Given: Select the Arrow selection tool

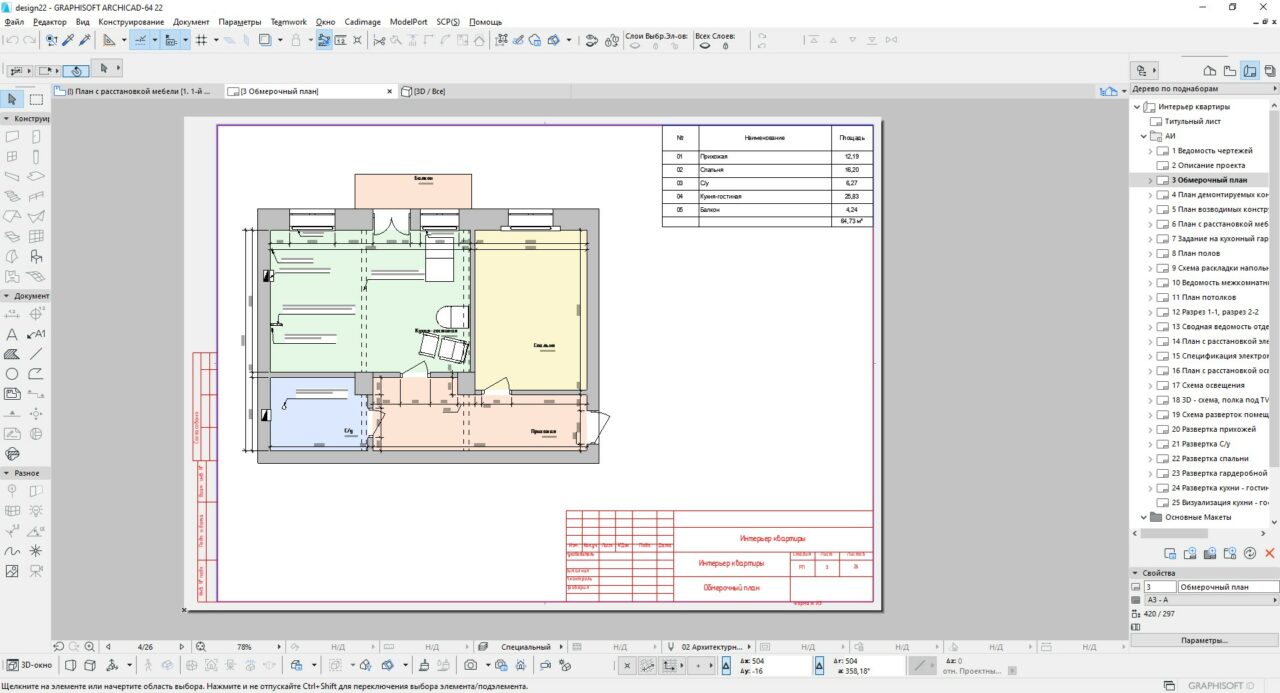Looking at the screenshot, I should pyautogui.click(x=12, y=99).
